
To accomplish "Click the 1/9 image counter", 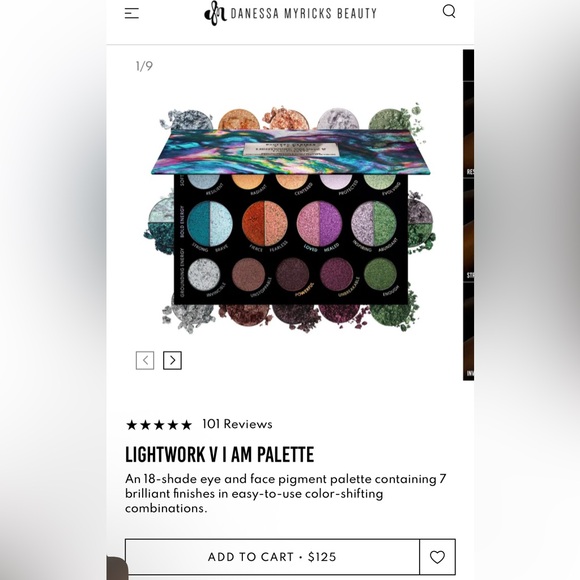I will click(x=144, y=66).
